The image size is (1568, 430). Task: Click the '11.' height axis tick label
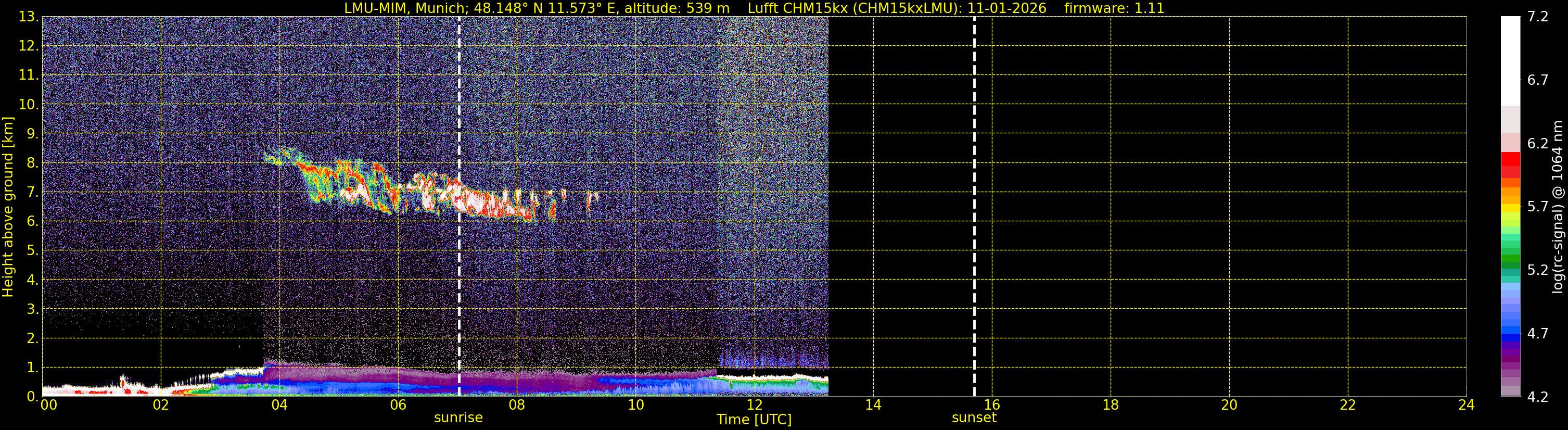[x=29, y=75]
